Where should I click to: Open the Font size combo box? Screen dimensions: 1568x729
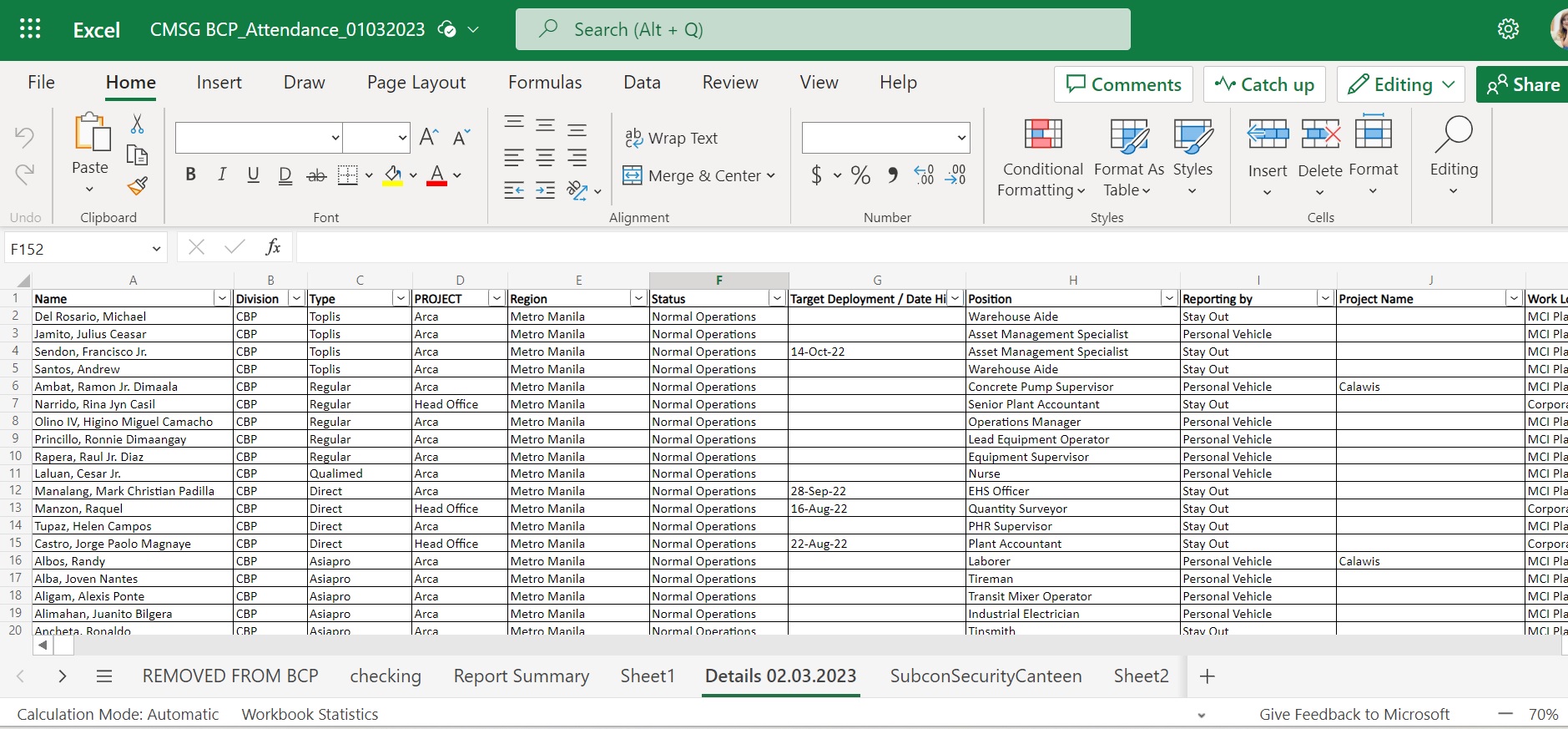[377, 138]
